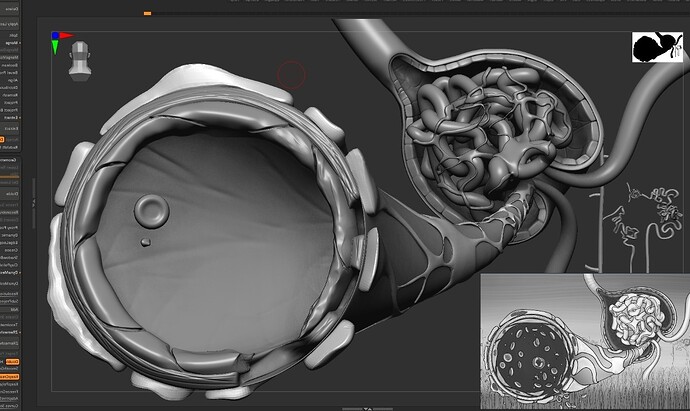Collapse the Merge section header

click(x=12, y=43)
